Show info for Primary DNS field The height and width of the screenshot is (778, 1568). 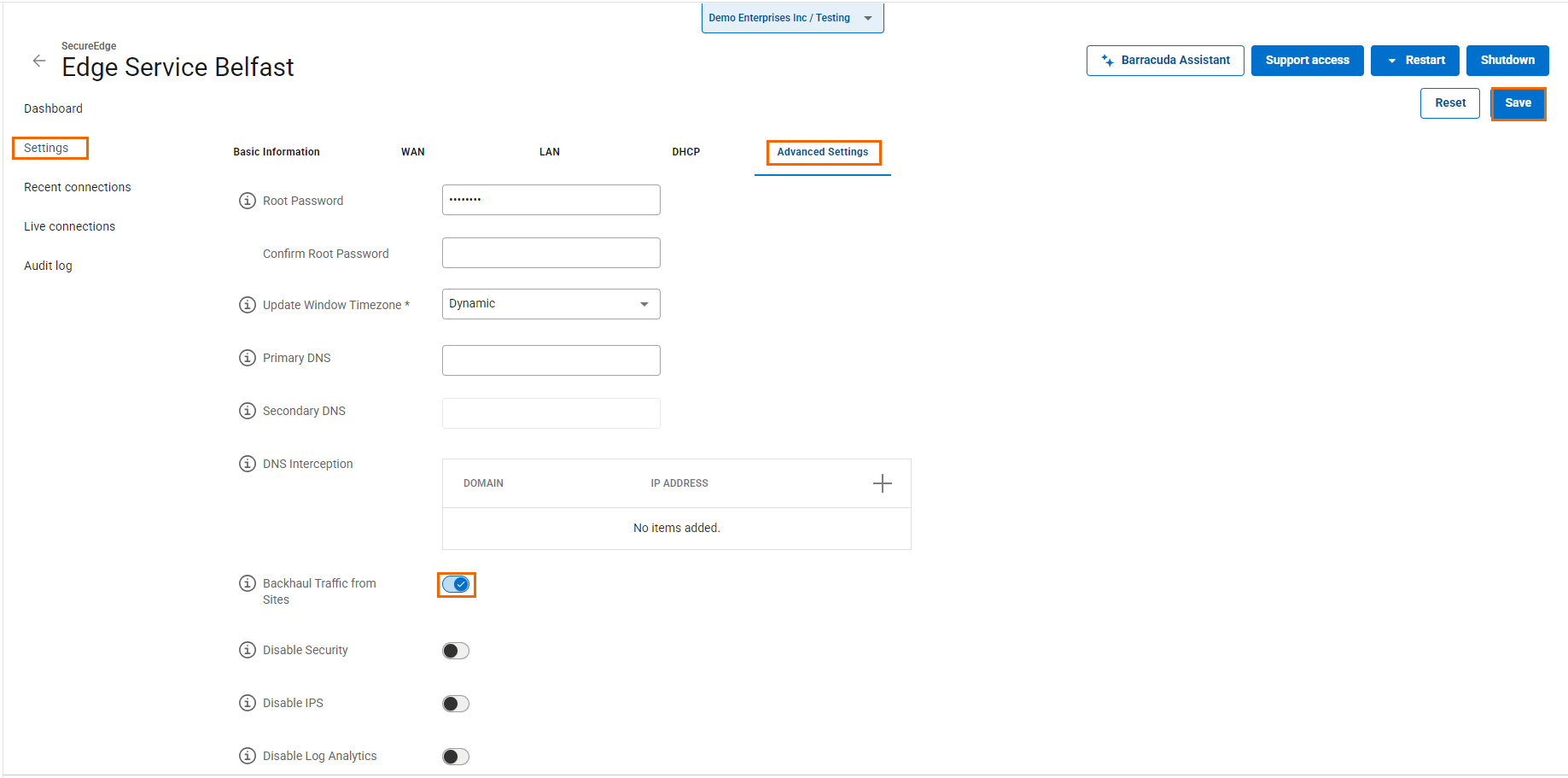pyautogui.click(x=248, y=358)
